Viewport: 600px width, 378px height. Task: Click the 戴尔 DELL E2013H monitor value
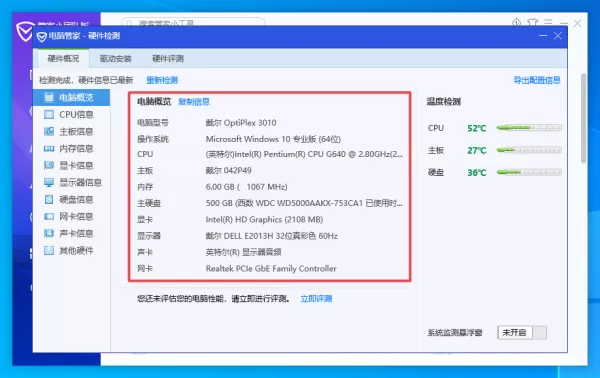272,236
